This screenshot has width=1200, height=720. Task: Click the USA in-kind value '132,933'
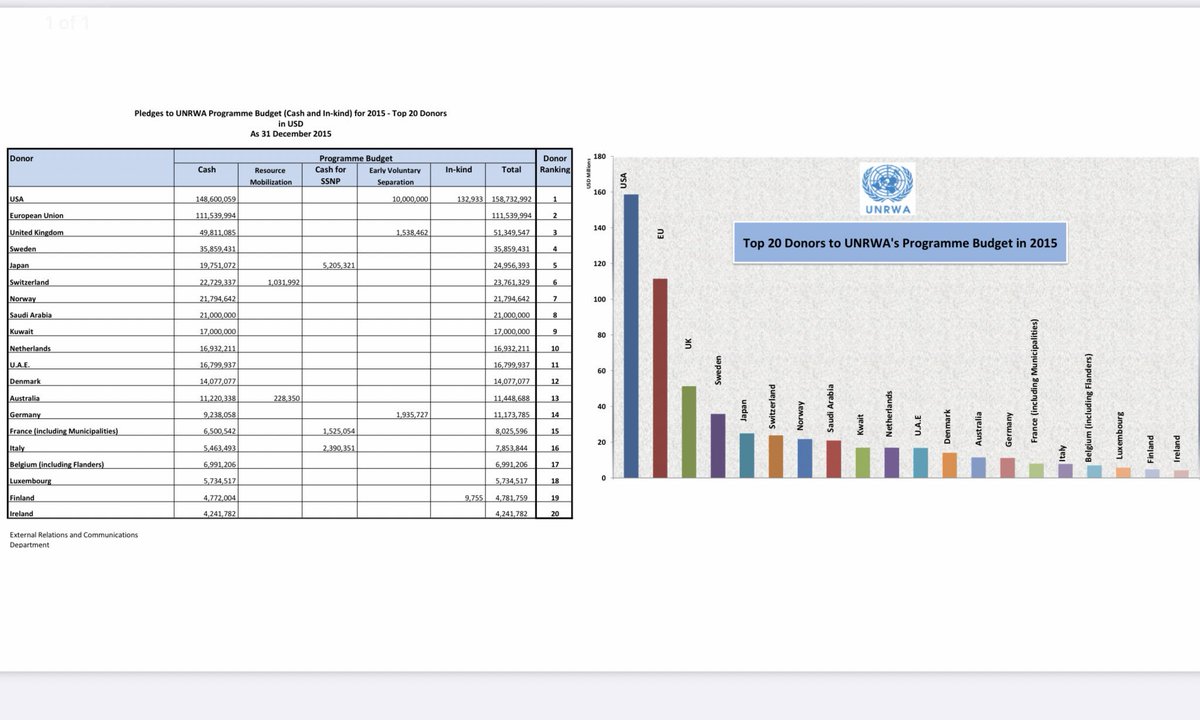pos(470,199)
